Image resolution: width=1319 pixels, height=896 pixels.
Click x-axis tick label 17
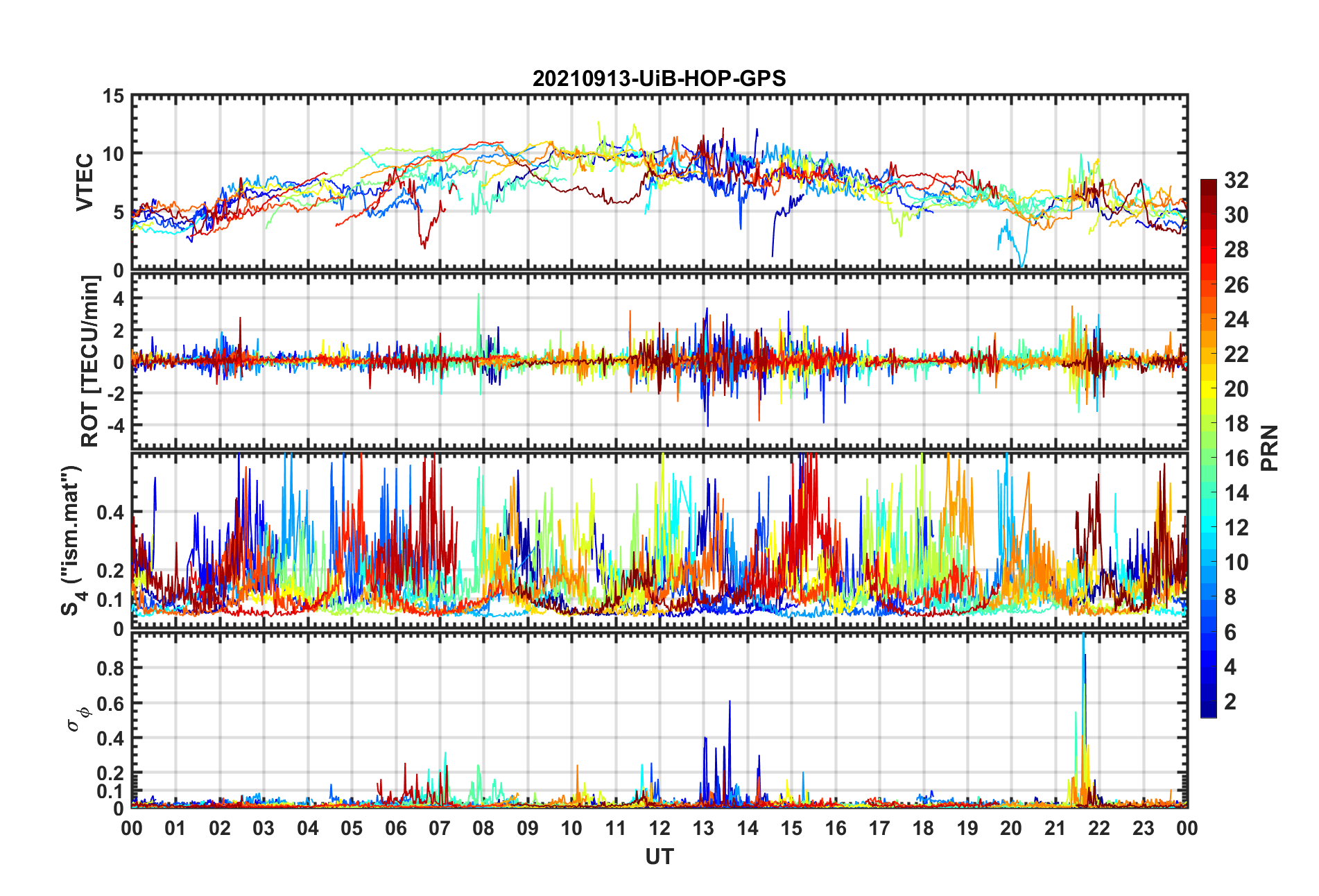(x=879, y=829)
